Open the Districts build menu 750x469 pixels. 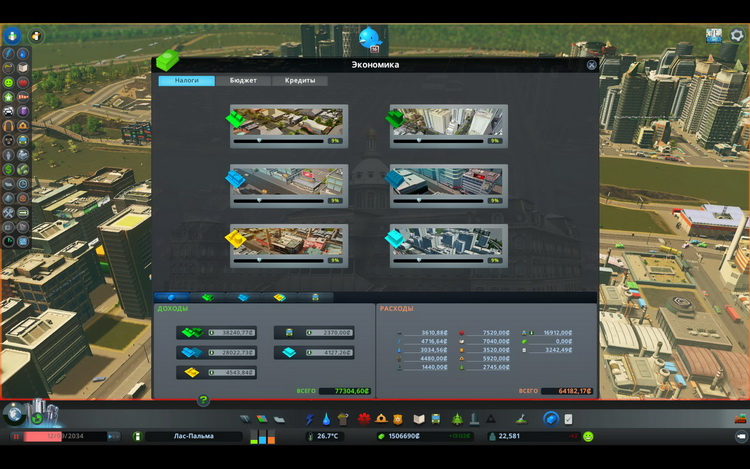[279, 419]
